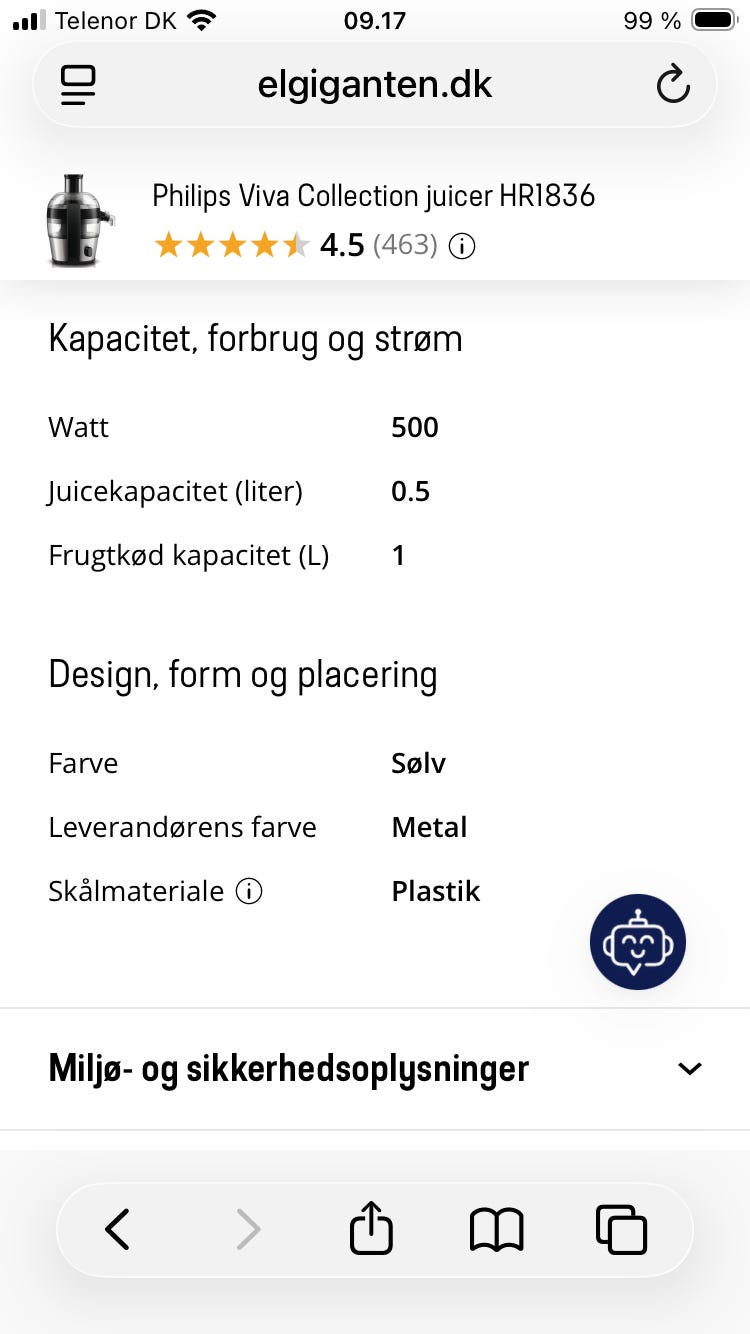The height and width of the screenshot is (1334, 750).
Task: Show all open Safari tabs
Action: [x=621, y=1229]
